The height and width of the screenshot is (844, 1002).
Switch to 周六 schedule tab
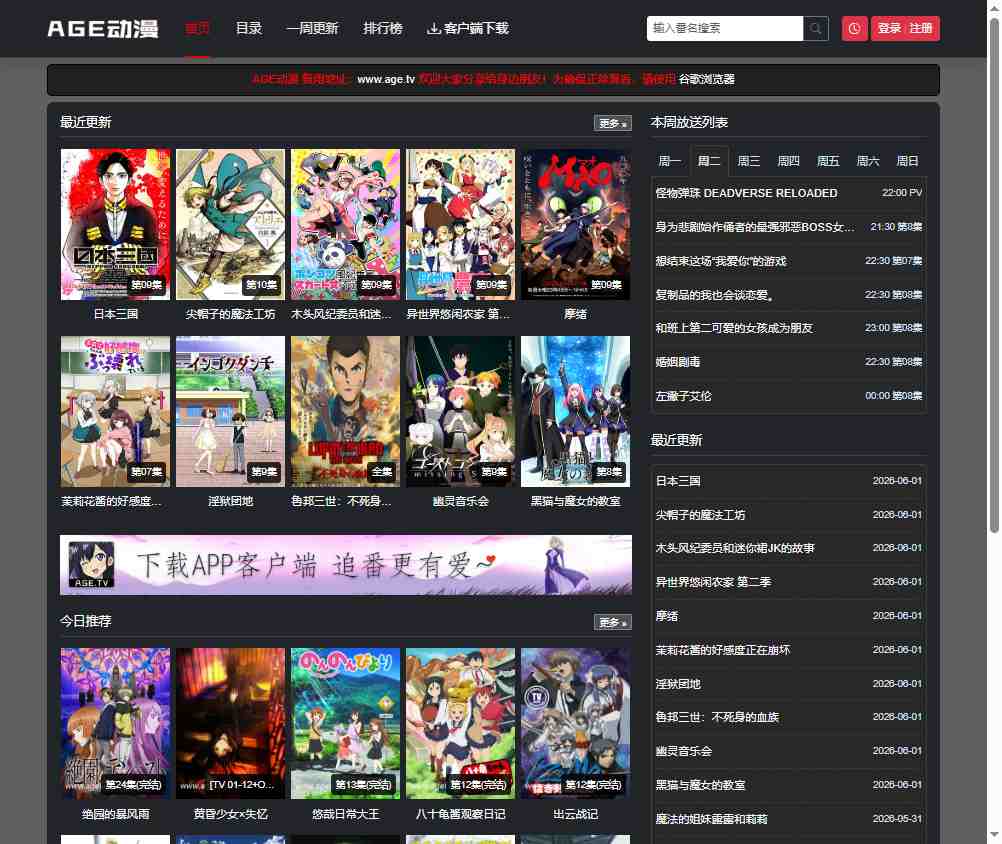click(x=868, y=161)
